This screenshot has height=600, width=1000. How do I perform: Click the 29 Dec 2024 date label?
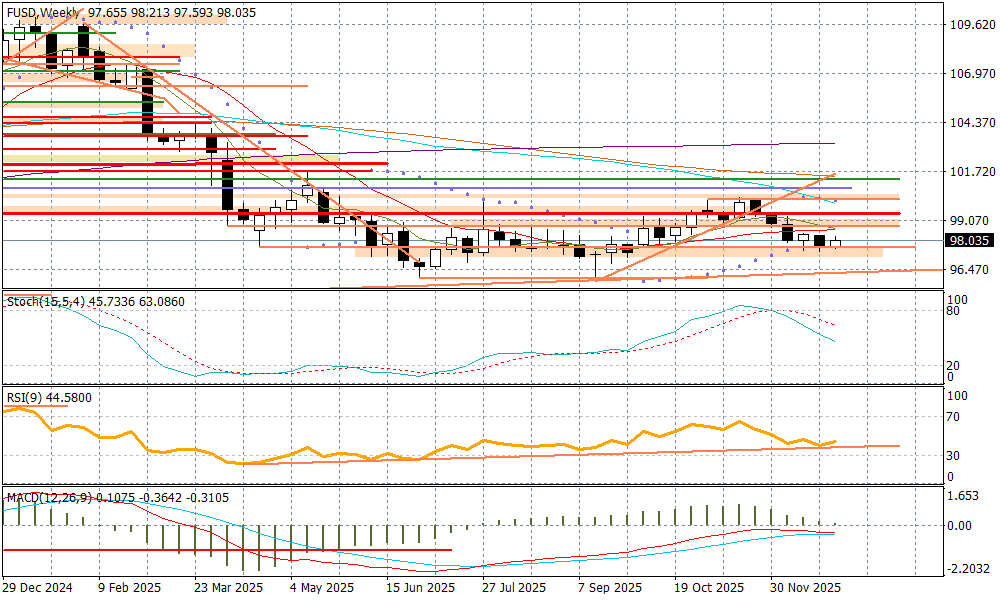click(39, 588)
